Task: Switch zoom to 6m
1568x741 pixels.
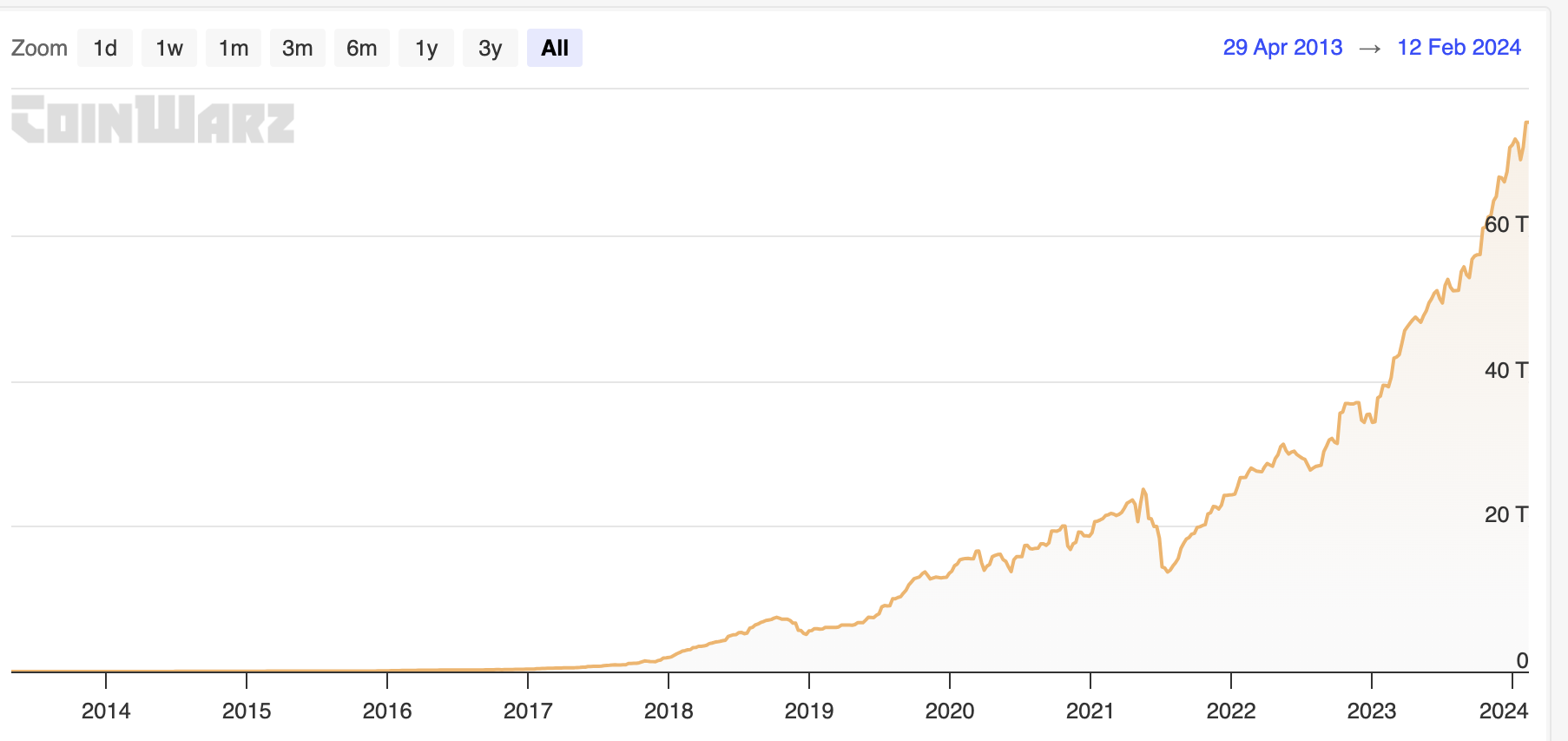Action: [362, 48]
